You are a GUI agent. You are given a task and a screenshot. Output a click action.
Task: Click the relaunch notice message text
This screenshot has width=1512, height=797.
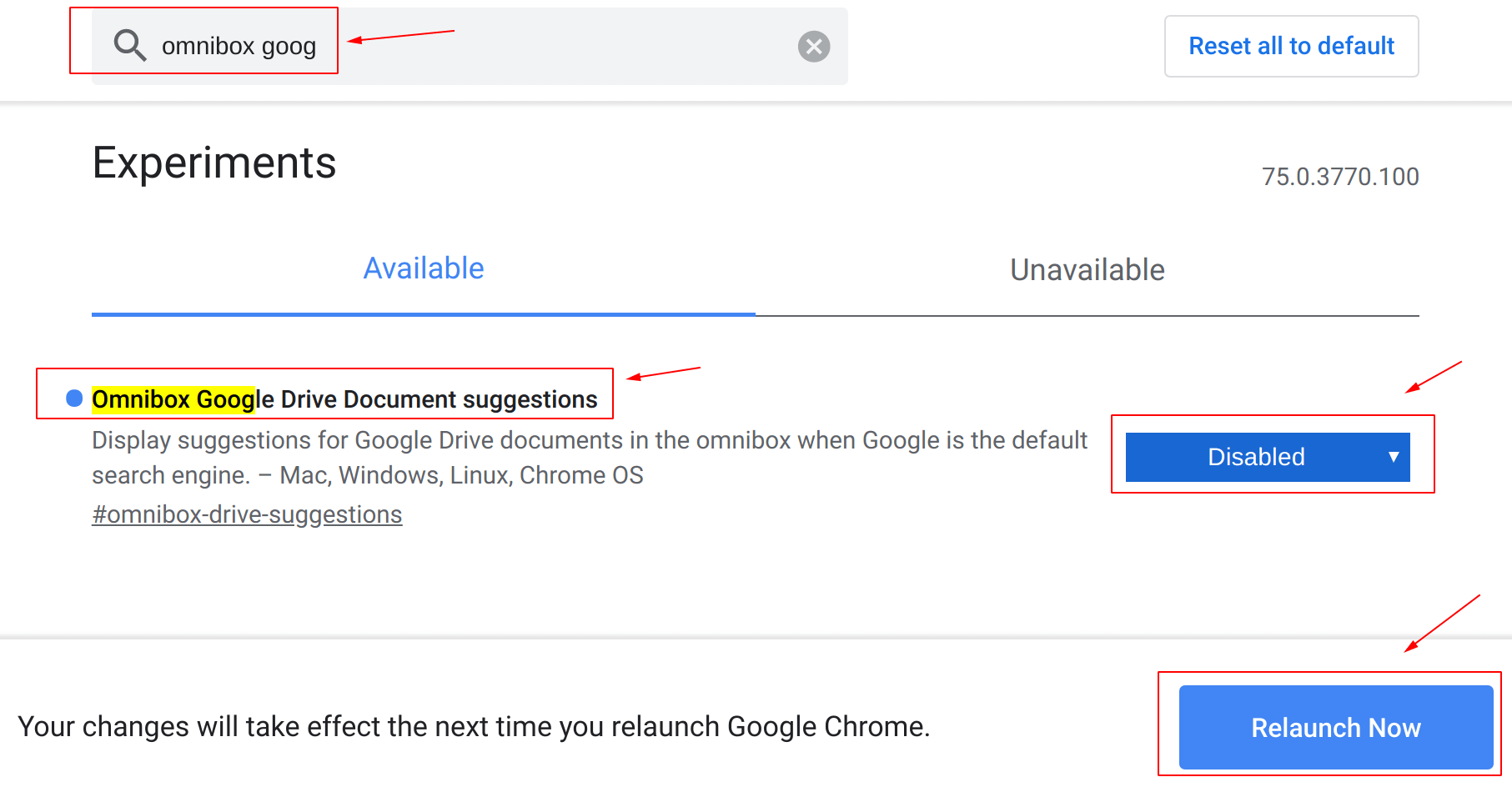coord(474,726)
